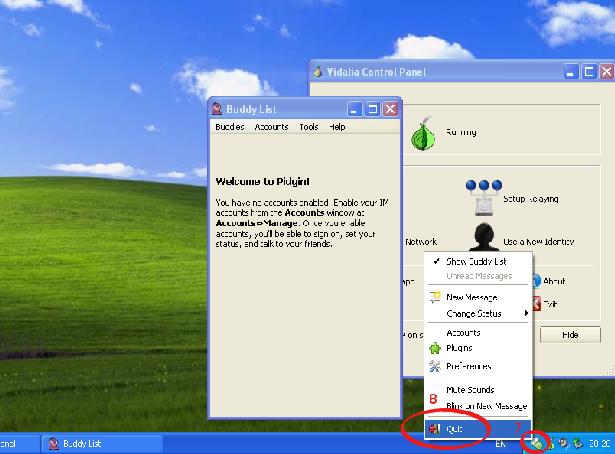Click the Preferences tools icon in the menu
Viewport: 615px width, 454px height.
(435, 367)
